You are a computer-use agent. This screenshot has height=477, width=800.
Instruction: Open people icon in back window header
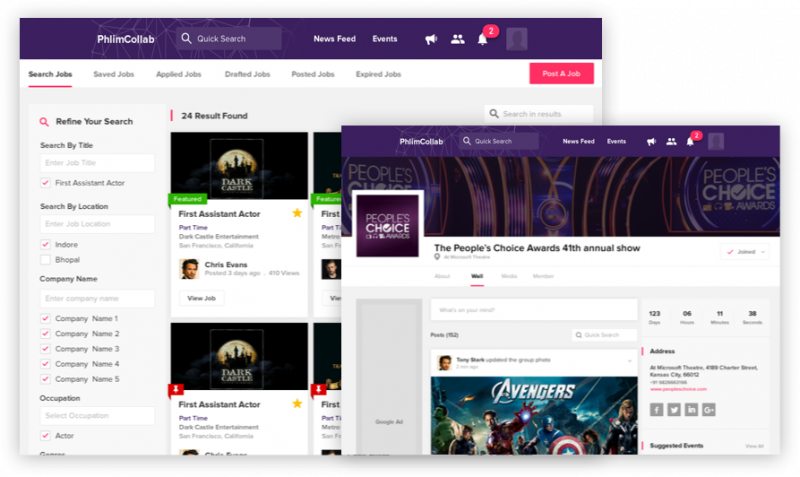coord(458,39)
